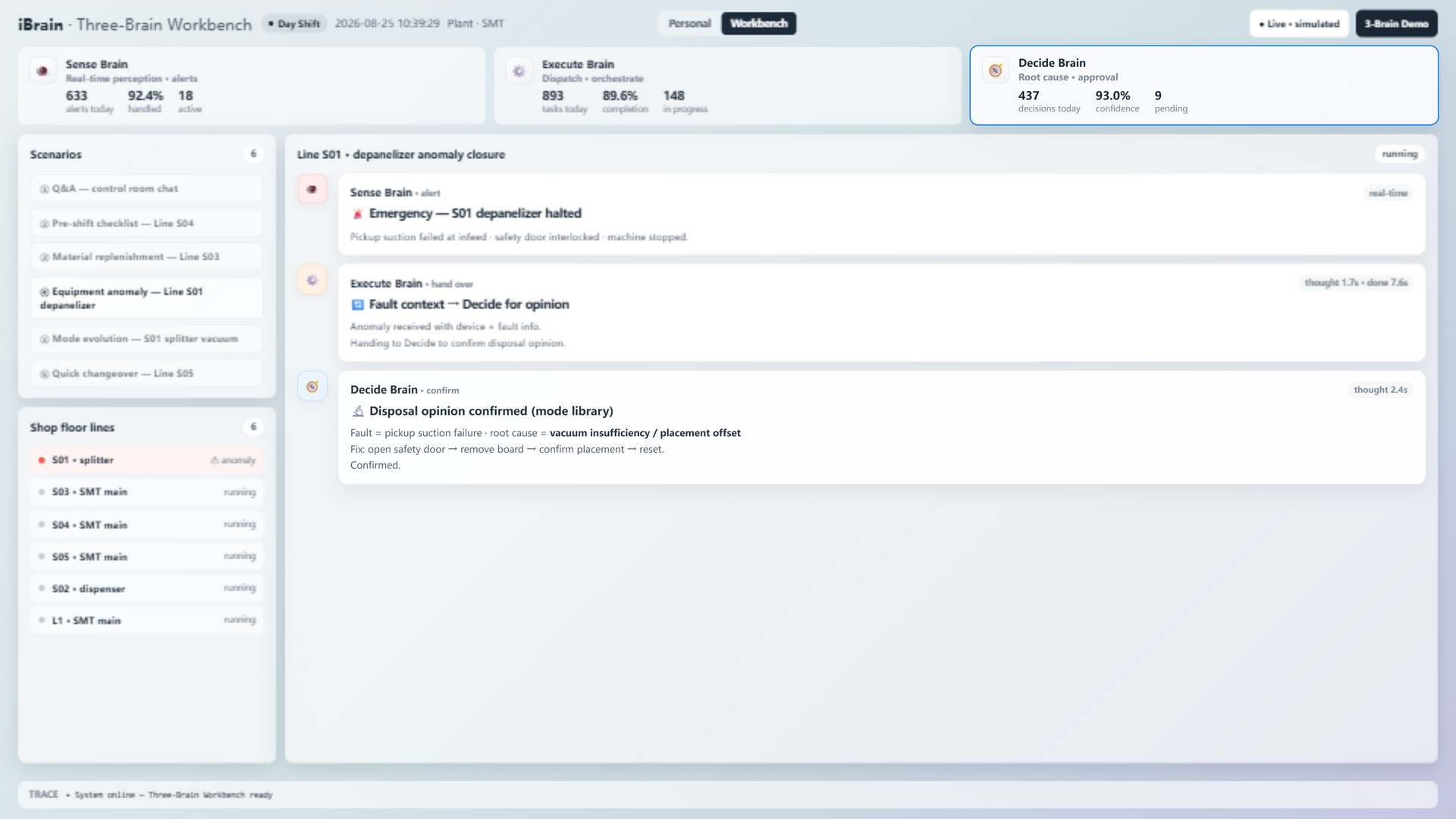Click the Decide Brain compass icon in top card
This screenshot has width=1456, height=819.
point(995,70)
